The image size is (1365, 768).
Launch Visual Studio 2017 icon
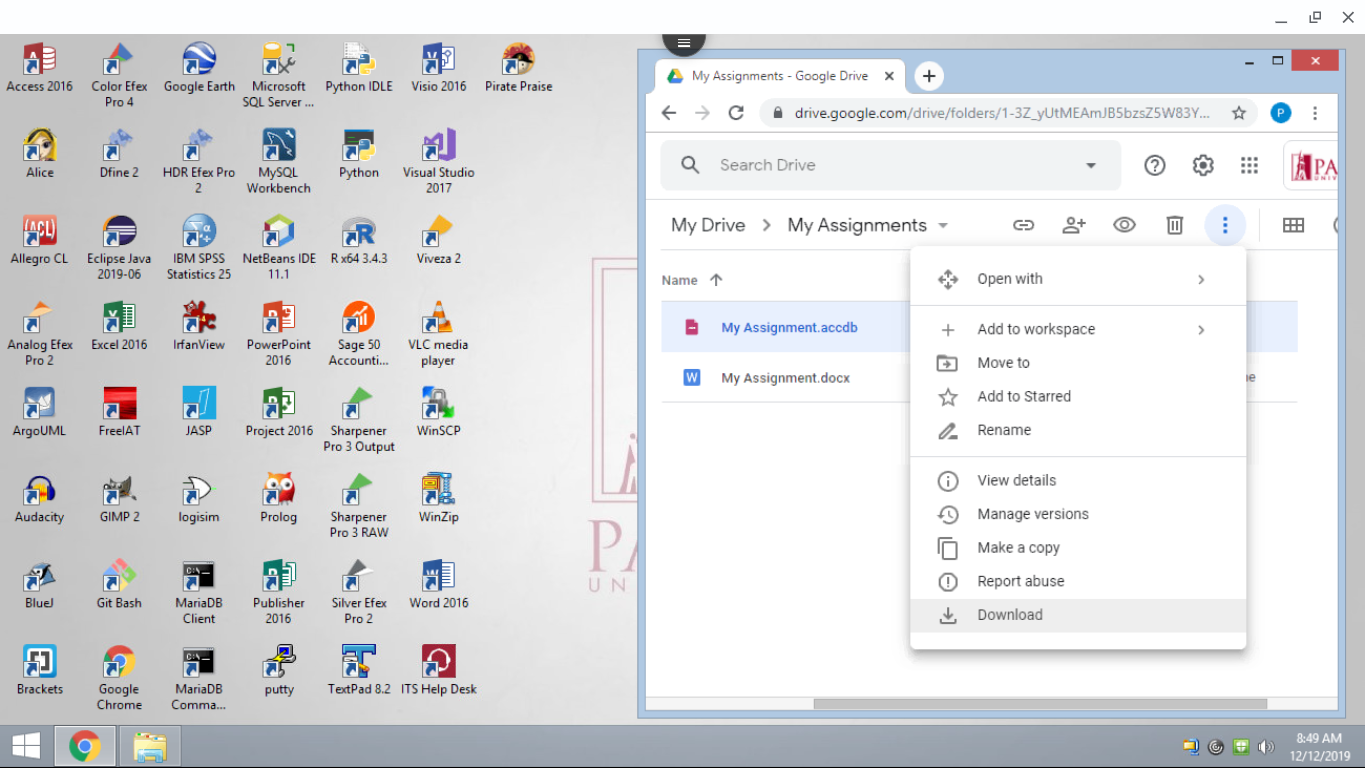[x=439, y=161]
